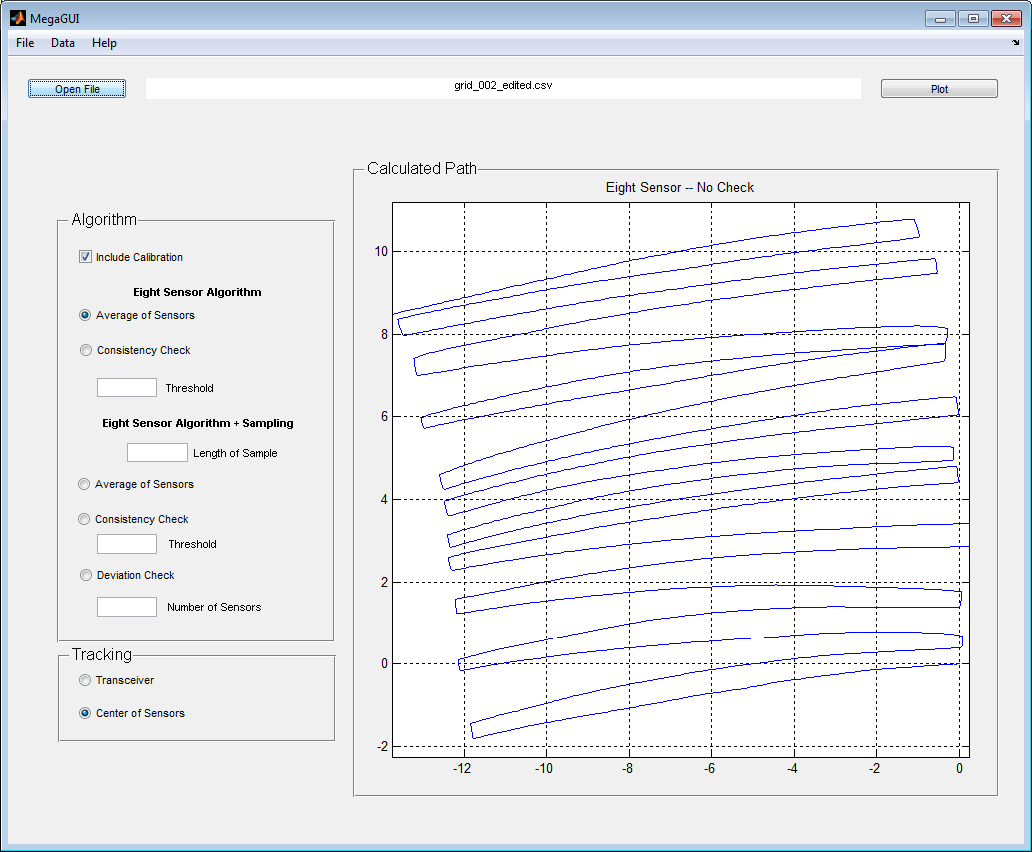Click the Threshold input under Consistency Check
Image resolution: width=1032 pixels, height=852 pixels.
coord(126,387)
